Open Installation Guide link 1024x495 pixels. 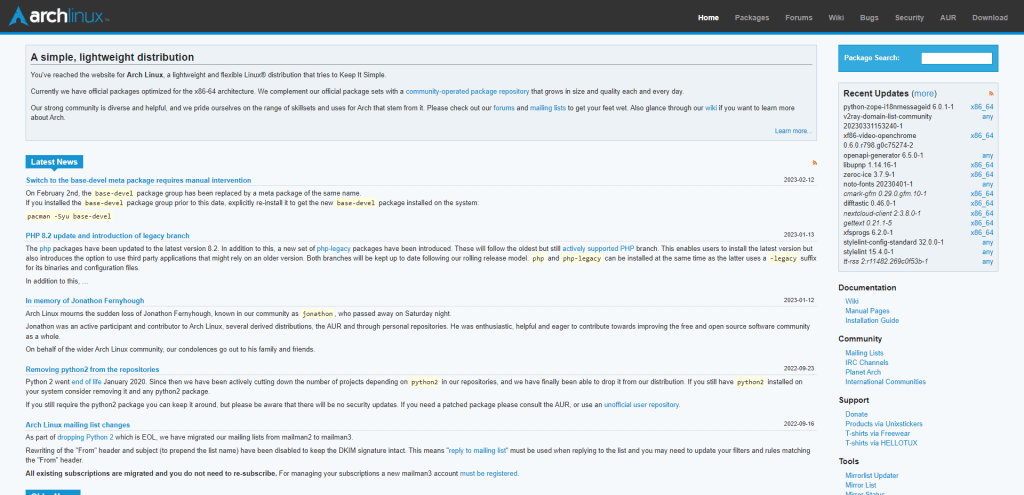[x=872, y=321]
